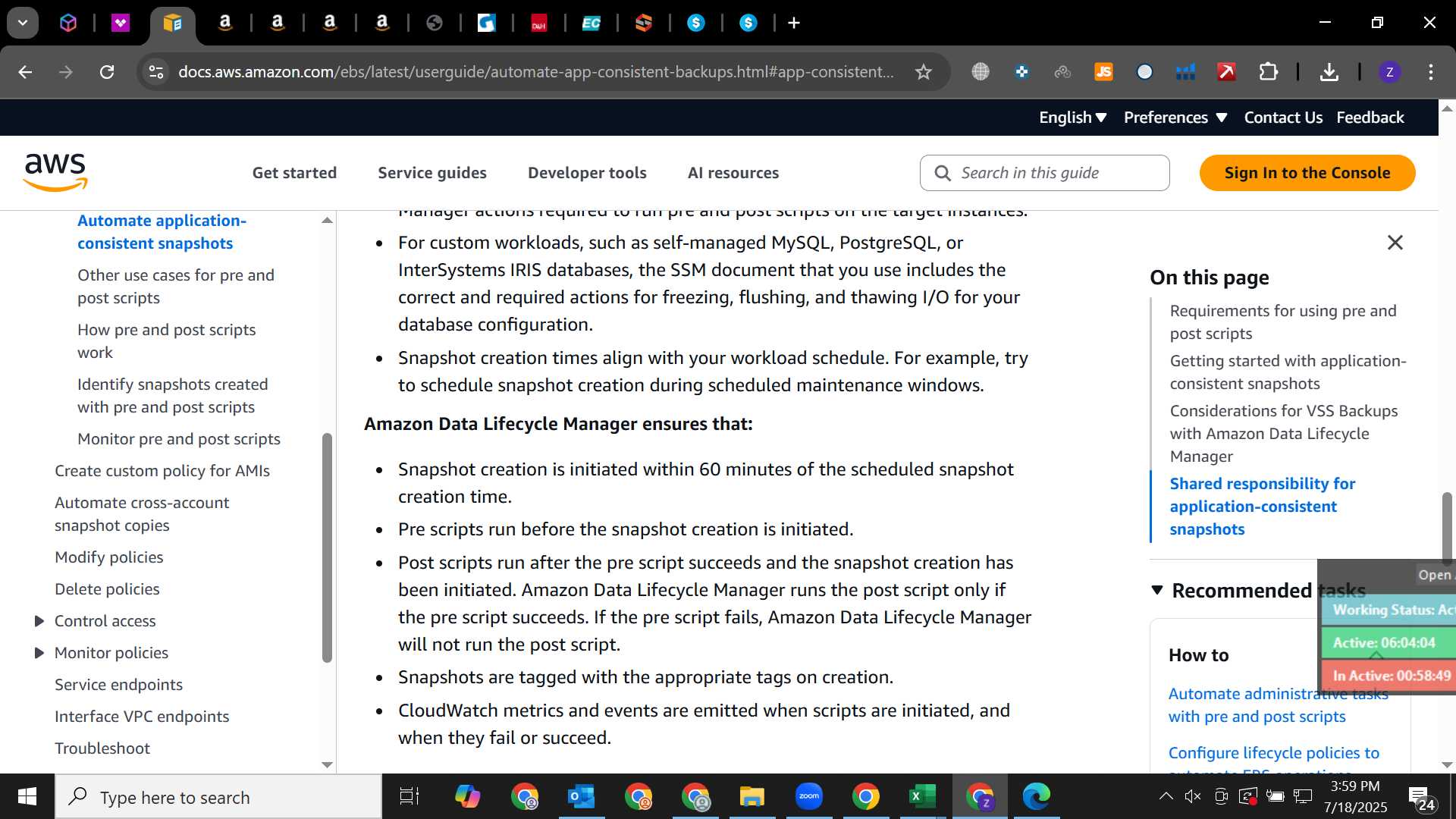Open the Troubleshoot page in sidebar
This screenshot has height=819, width=1456.
pos(102,748)
